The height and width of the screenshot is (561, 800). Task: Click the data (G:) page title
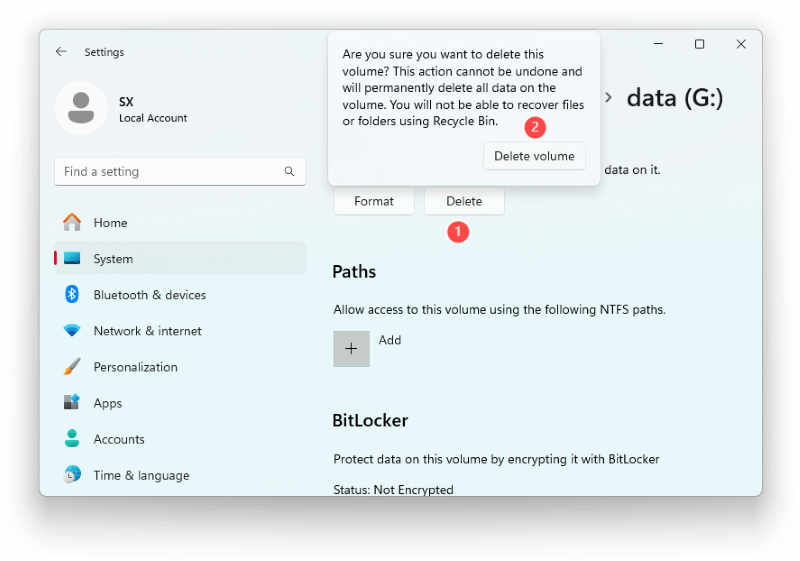(674, 97)
